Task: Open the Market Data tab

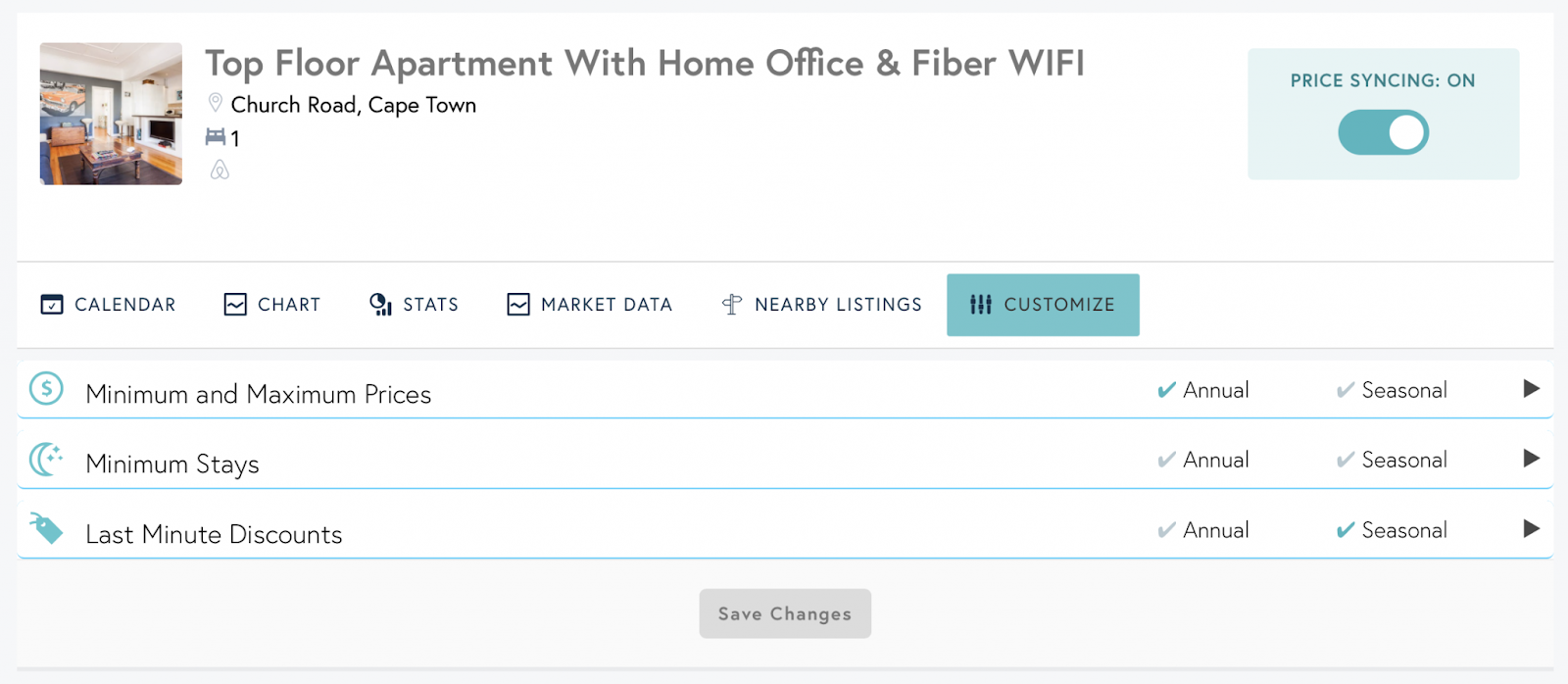Action: [x=589, y=305]
